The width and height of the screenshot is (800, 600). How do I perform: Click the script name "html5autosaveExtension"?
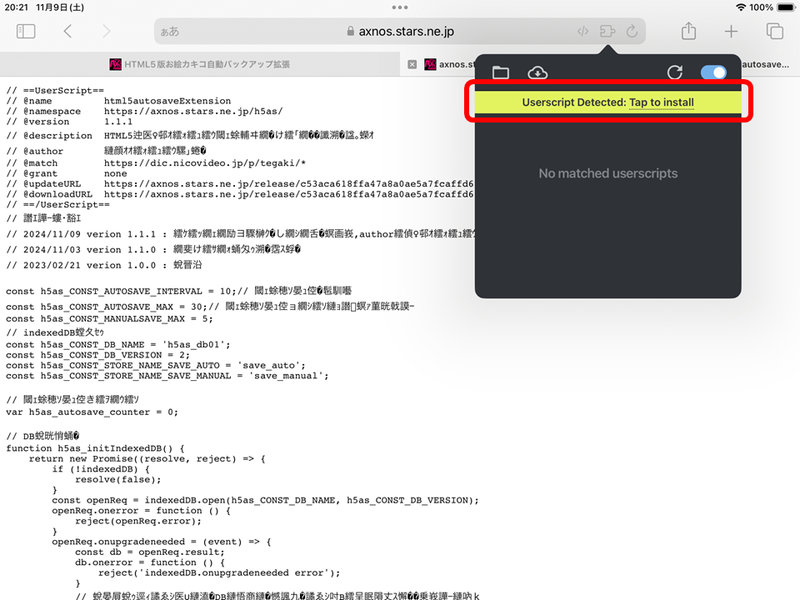(x=167, y=101)
